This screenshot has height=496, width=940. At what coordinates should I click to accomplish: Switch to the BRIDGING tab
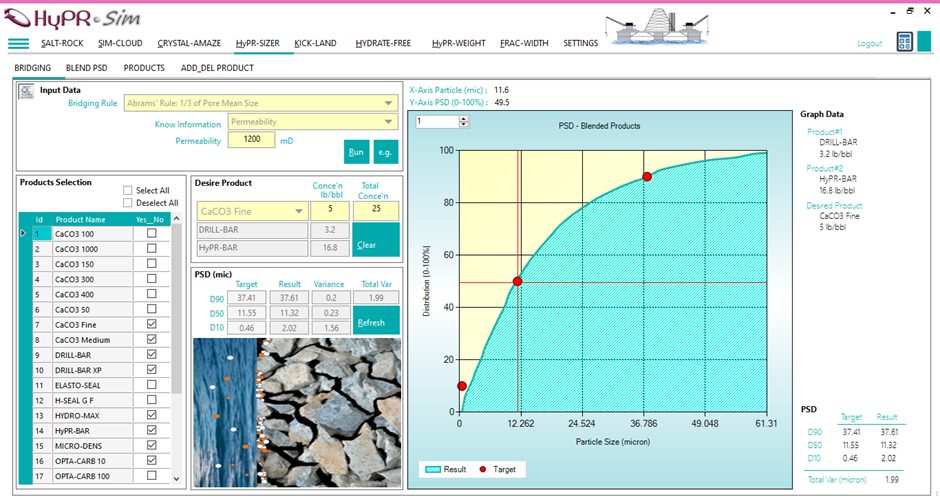(32, 68)
